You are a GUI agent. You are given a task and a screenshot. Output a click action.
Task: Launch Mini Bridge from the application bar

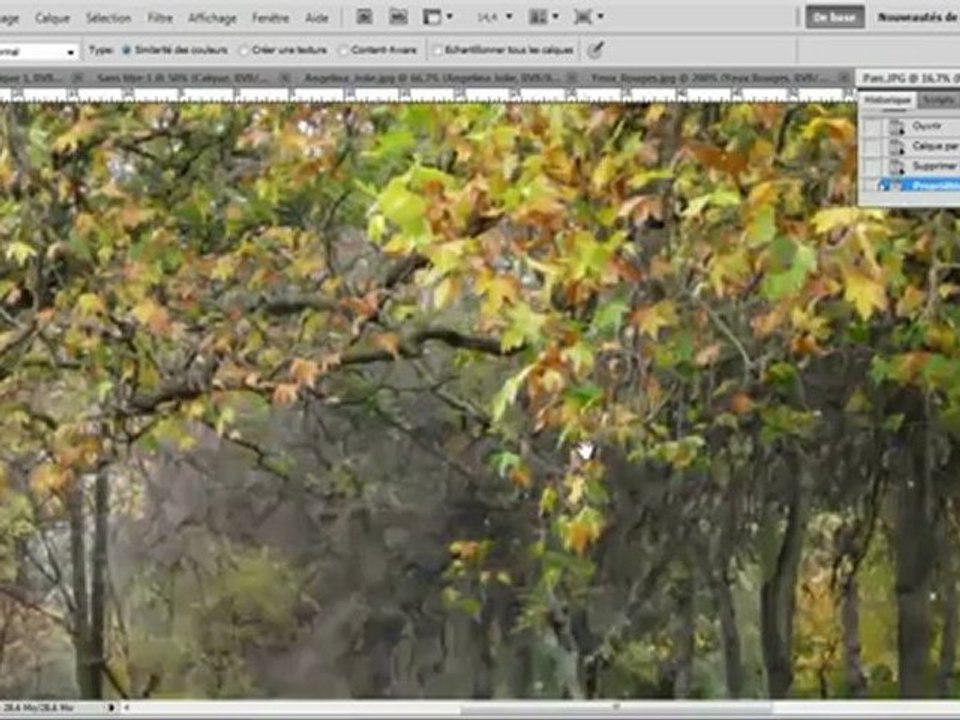tap(398, 17)
